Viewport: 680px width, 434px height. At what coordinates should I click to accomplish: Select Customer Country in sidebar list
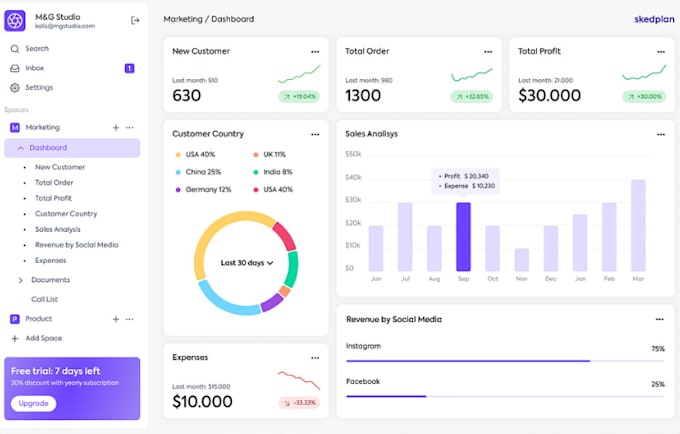click(66, 214)
